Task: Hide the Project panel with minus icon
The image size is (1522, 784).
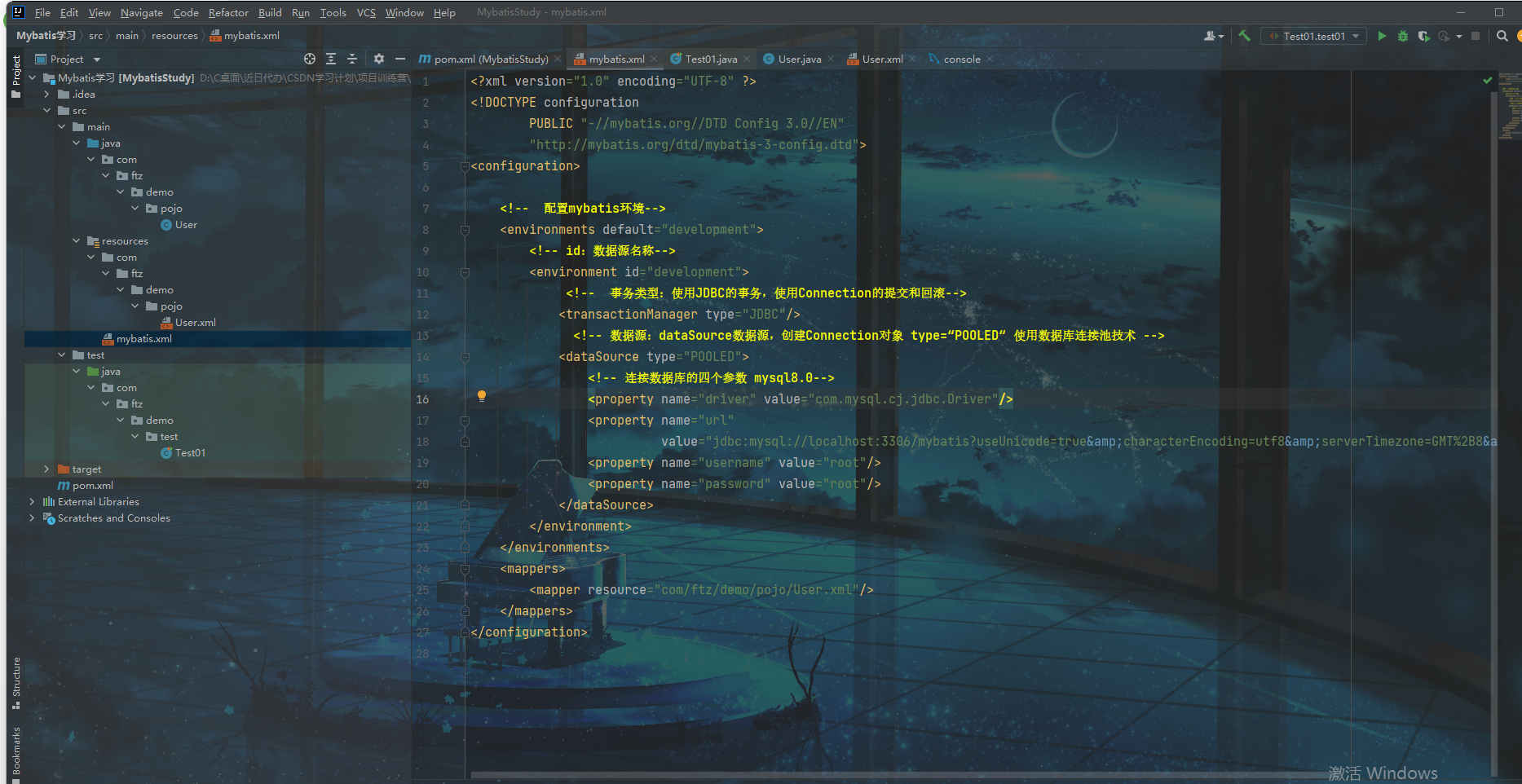Action: [x=400, y=59]
